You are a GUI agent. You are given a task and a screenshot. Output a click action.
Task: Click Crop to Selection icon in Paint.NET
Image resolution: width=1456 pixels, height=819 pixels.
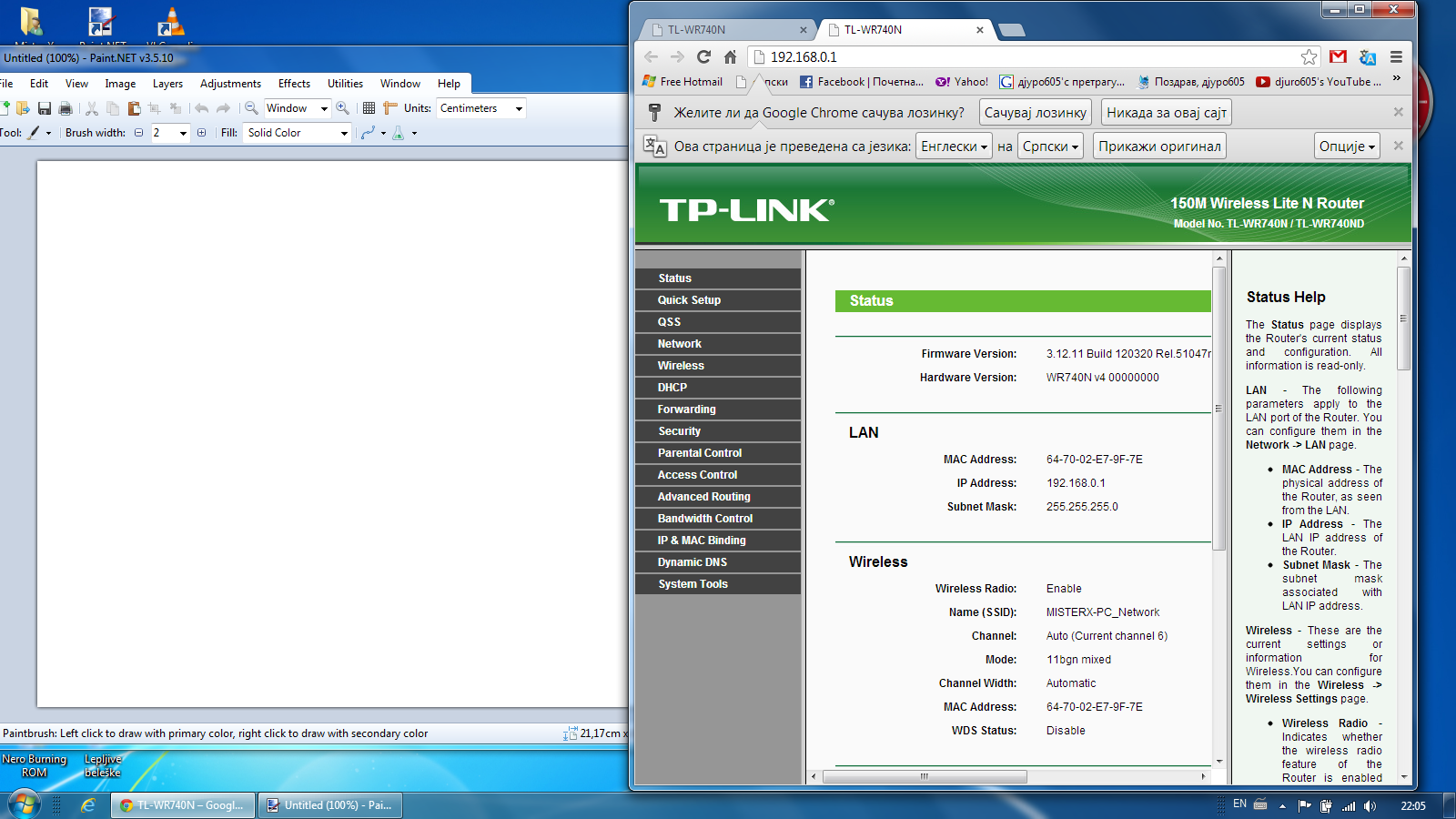155,108
